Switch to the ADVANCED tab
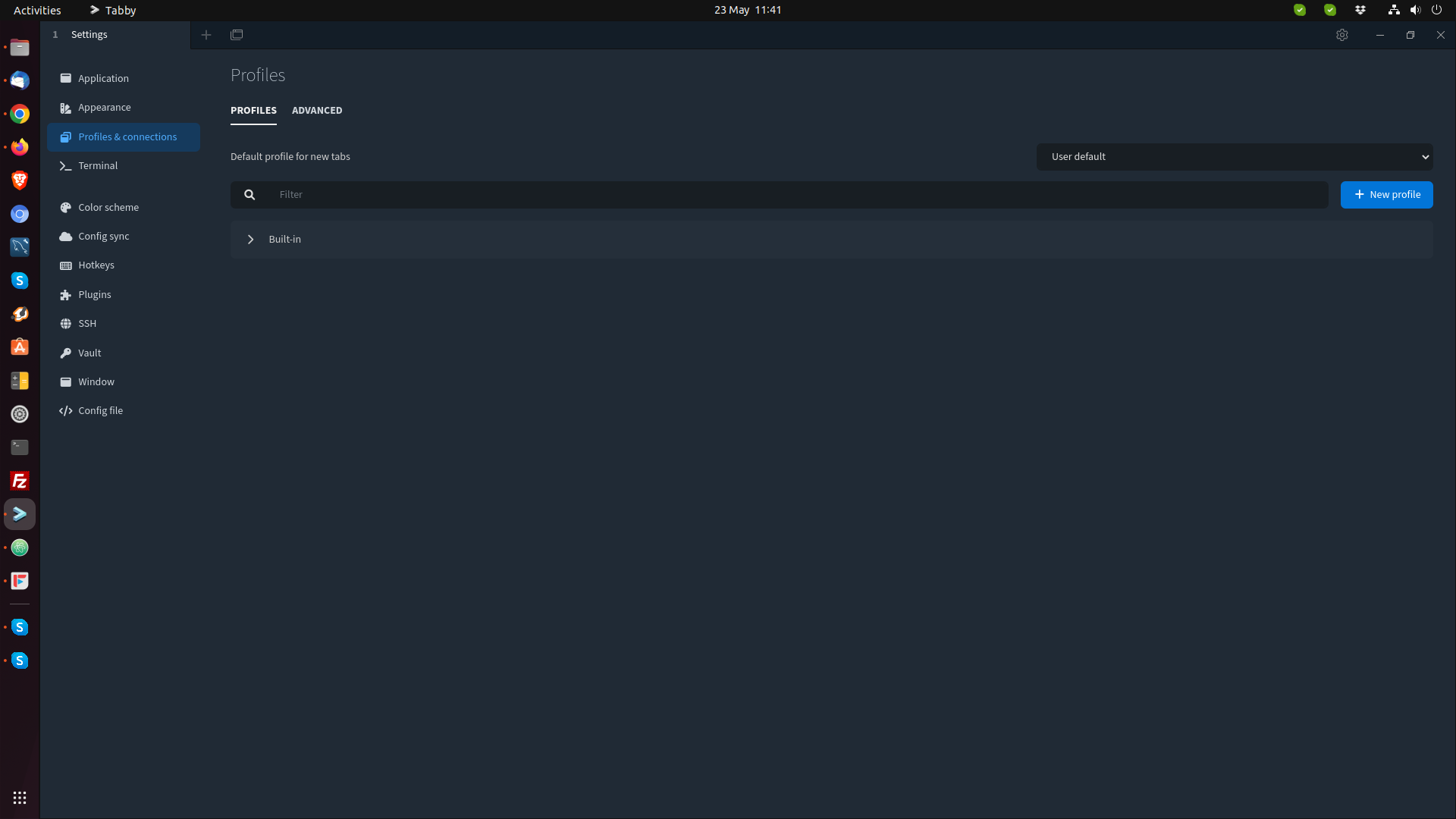 coord(317,111)
